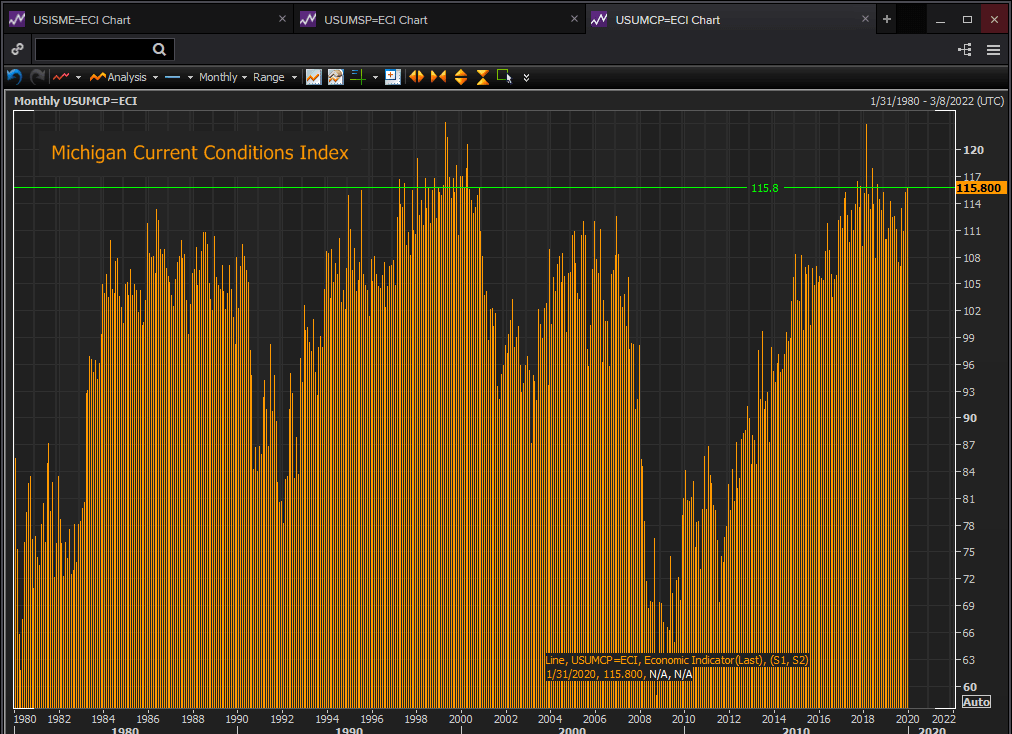
Task: Toggle the first chart display mode icon
Action: tap(314, 77)
